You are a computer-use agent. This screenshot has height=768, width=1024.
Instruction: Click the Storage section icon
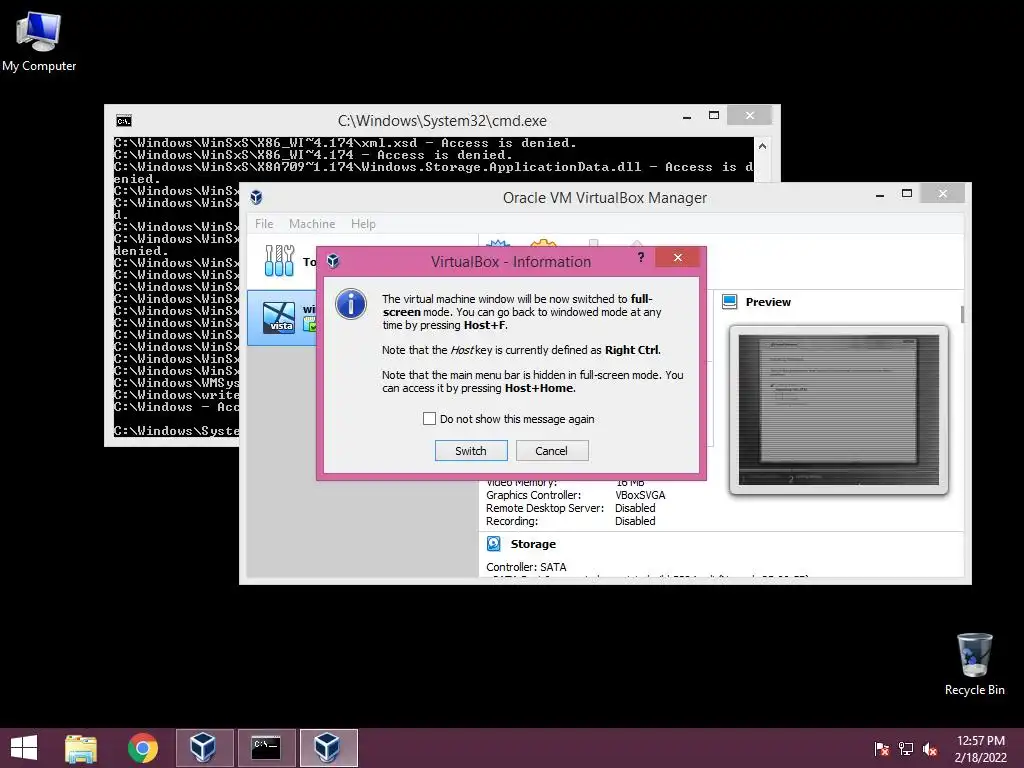click(494, 543)
